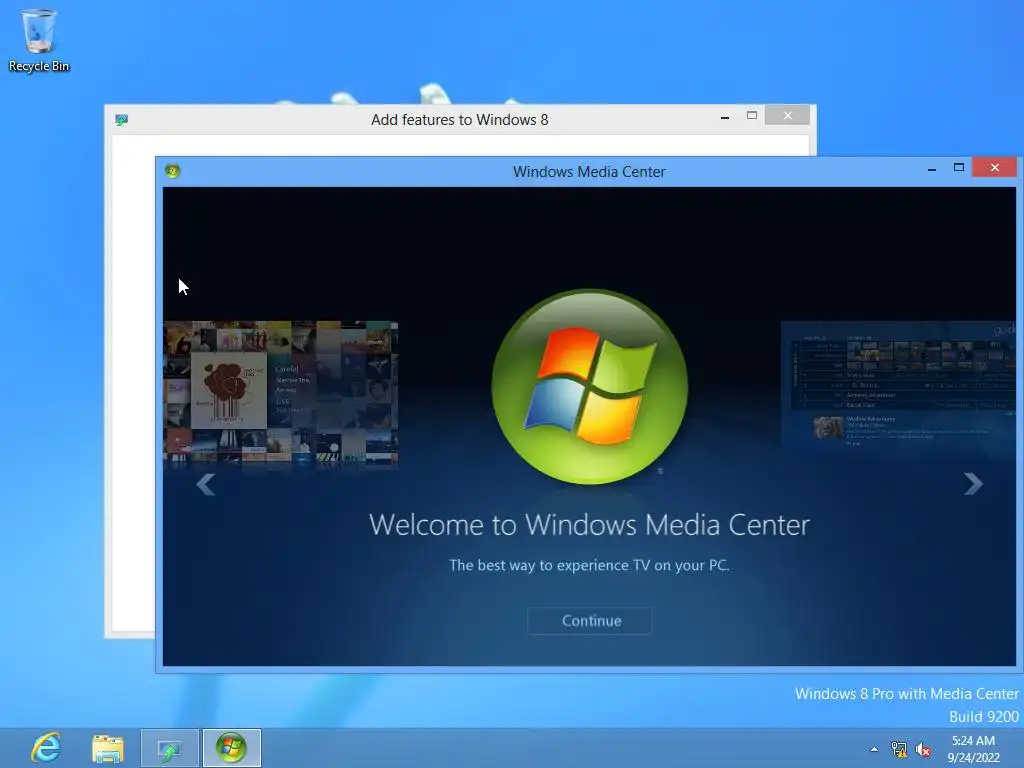This screenshot has height=768, width=1024.
Task: Select the album art collage thumbnail
Action: (x=280, y=391)
